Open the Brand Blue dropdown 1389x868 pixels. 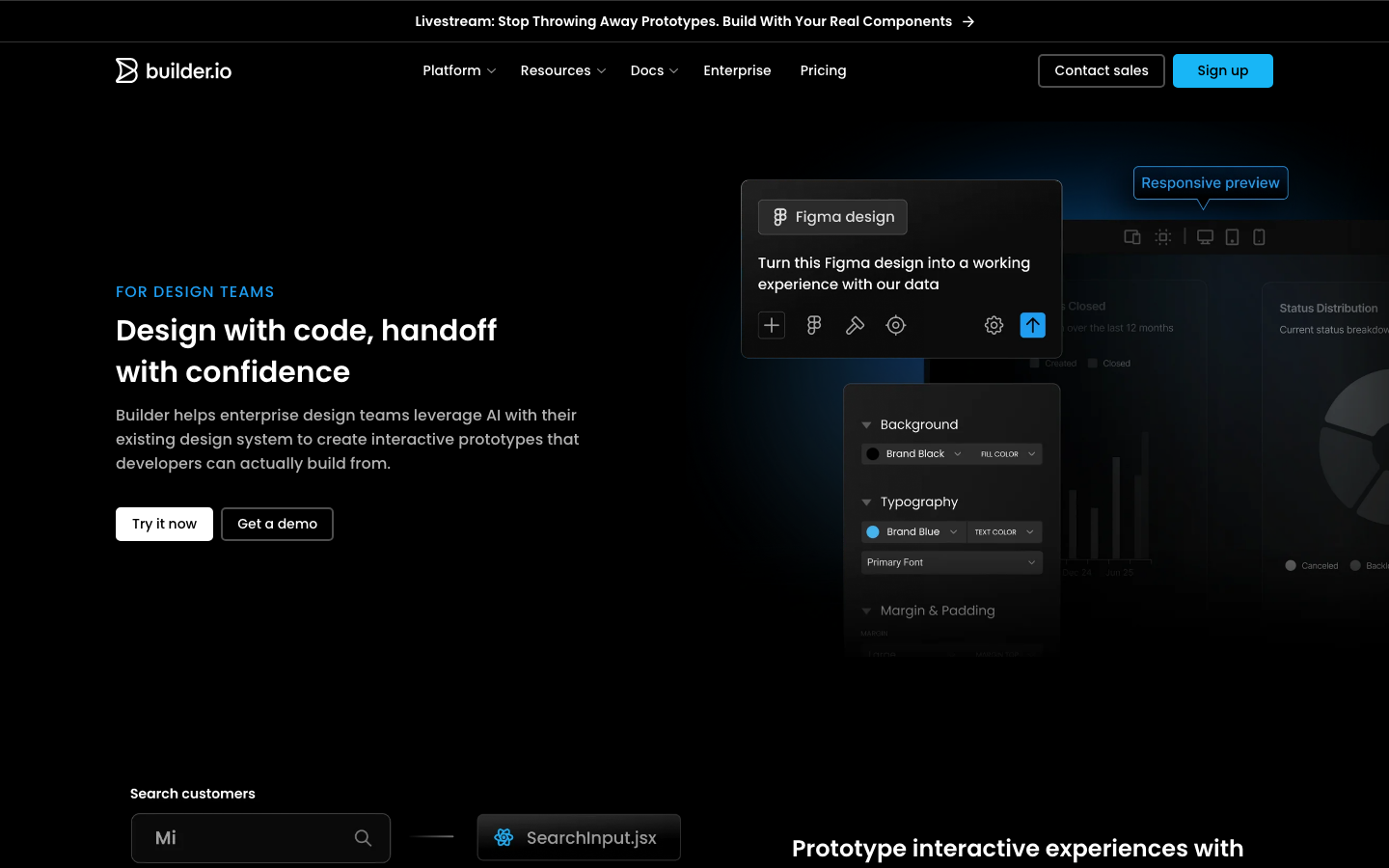(912, 531)
